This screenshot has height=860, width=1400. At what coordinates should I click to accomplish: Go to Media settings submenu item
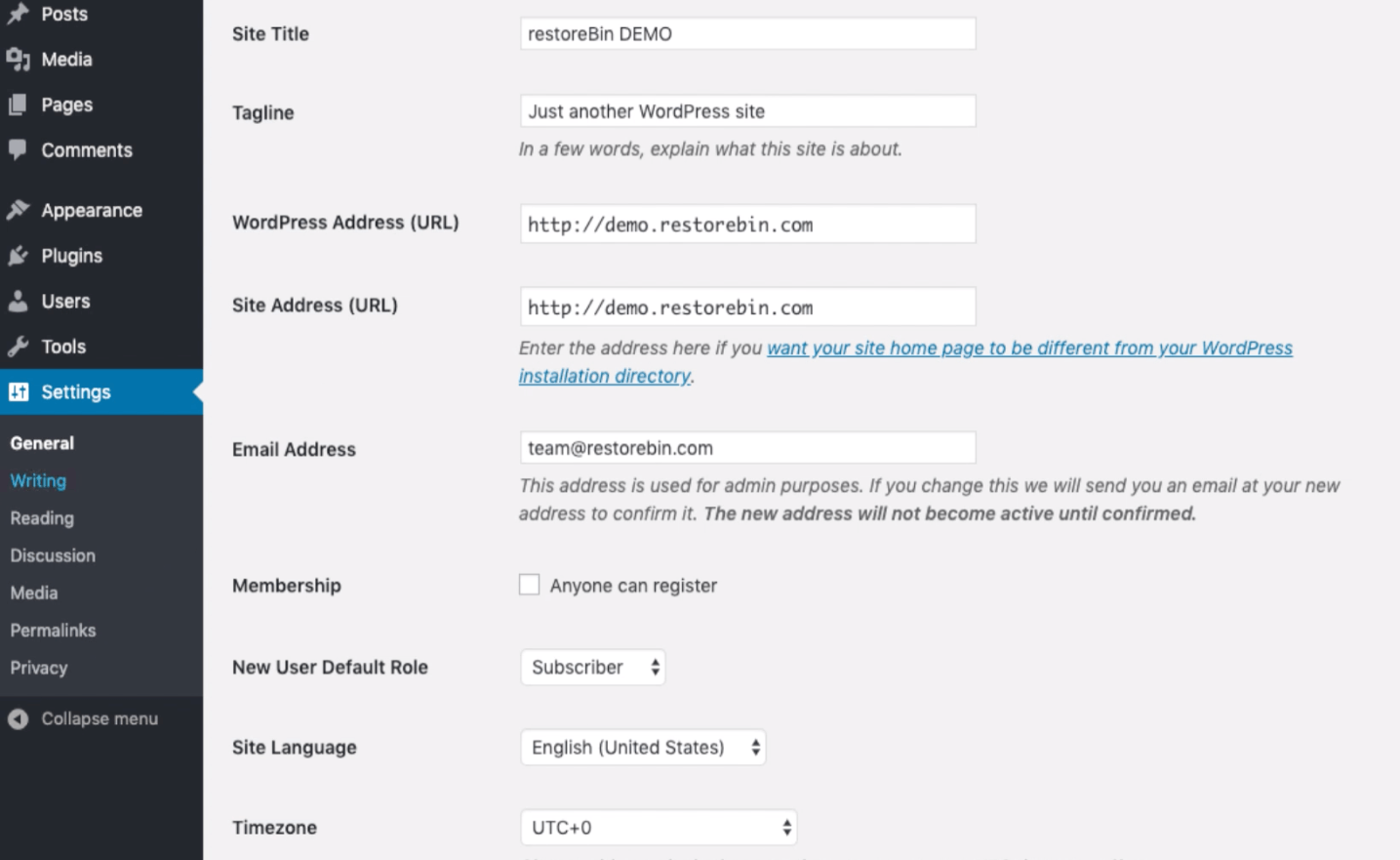coord(34,593)
